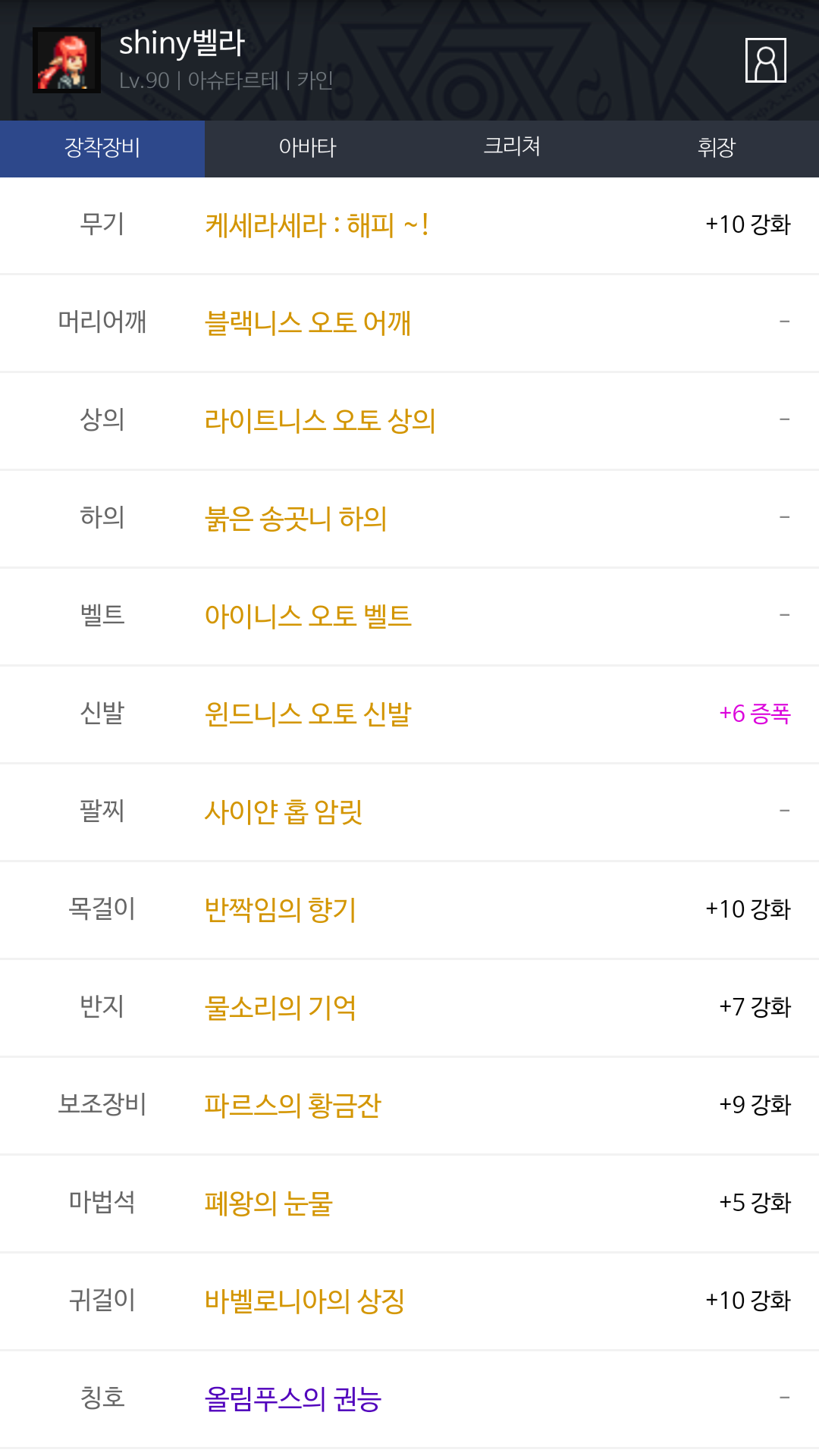The image size is (819, 1456).
Task: Click bracelet item 사이얀 홉 암릿
Action: pyautogui.click(x=283, y=812)
